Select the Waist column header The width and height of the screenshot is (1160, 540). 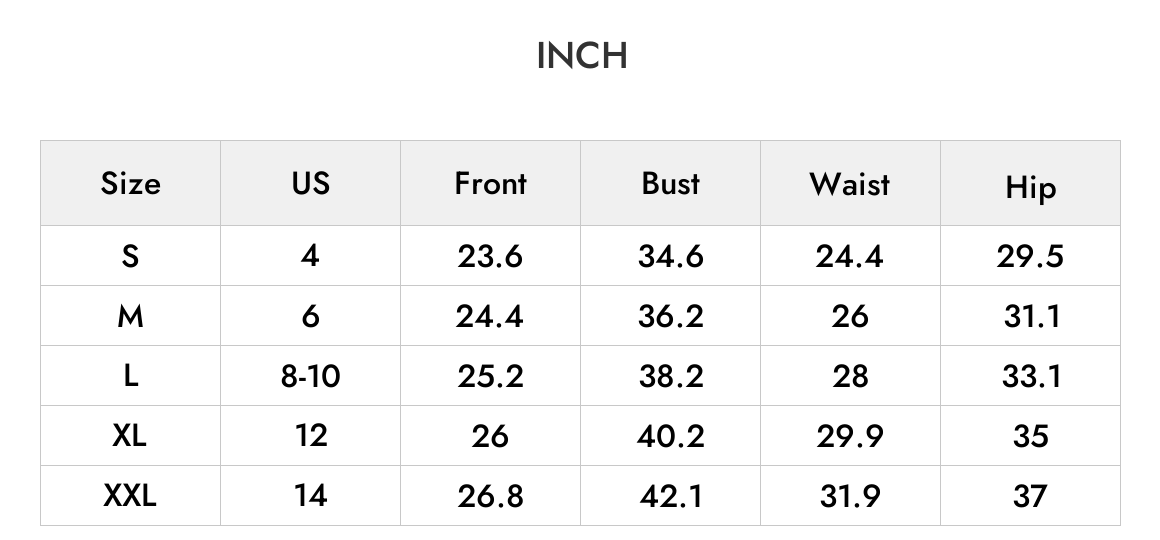(850, 183)
